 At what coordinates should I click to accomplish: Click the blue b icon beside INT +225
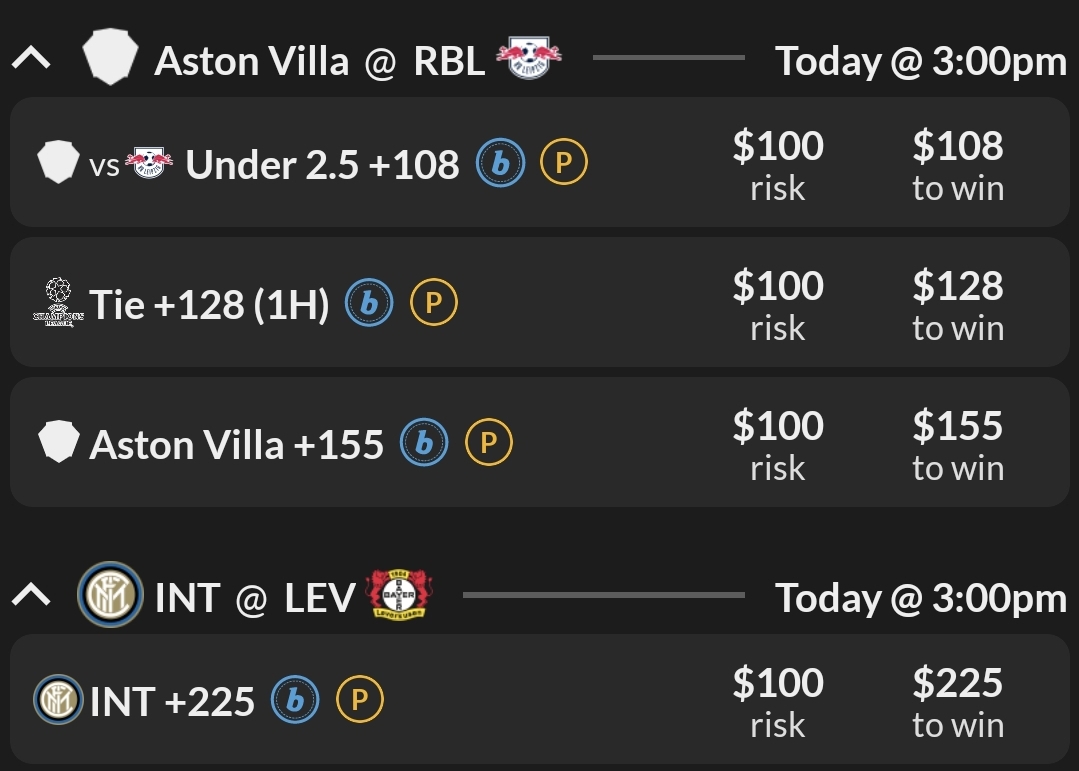click(295, 700)
